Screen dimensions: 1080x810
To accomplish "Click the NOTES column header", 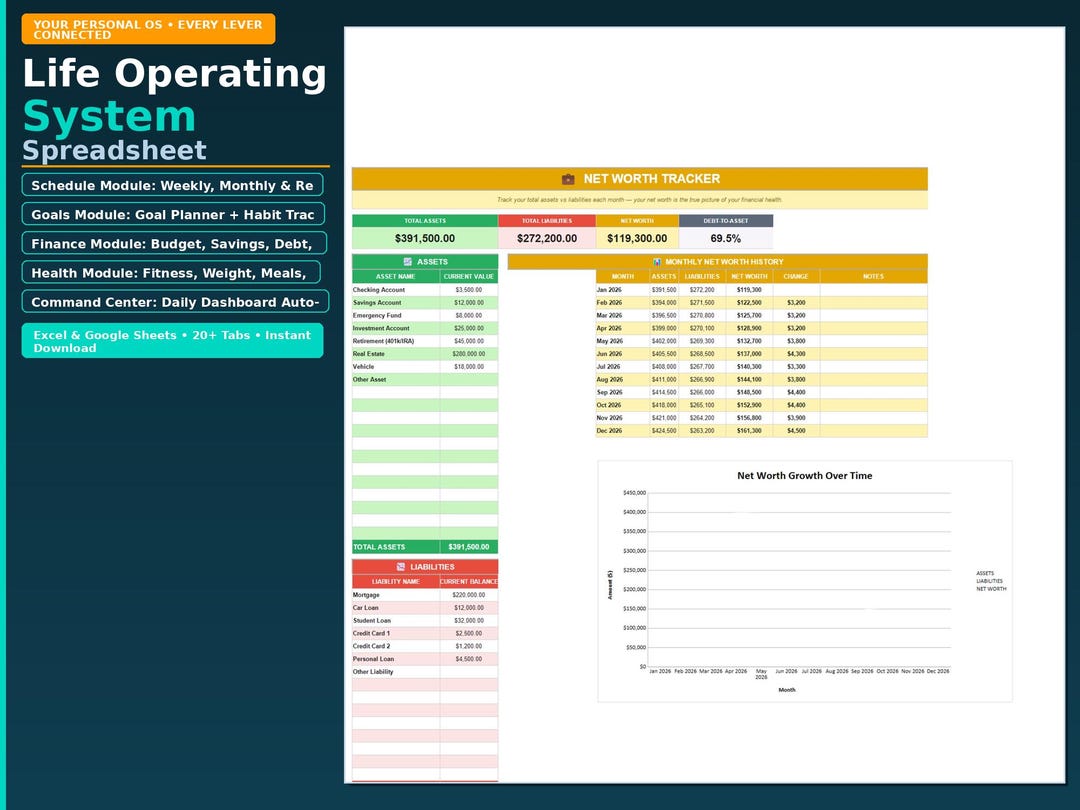I will click(873, 276).
